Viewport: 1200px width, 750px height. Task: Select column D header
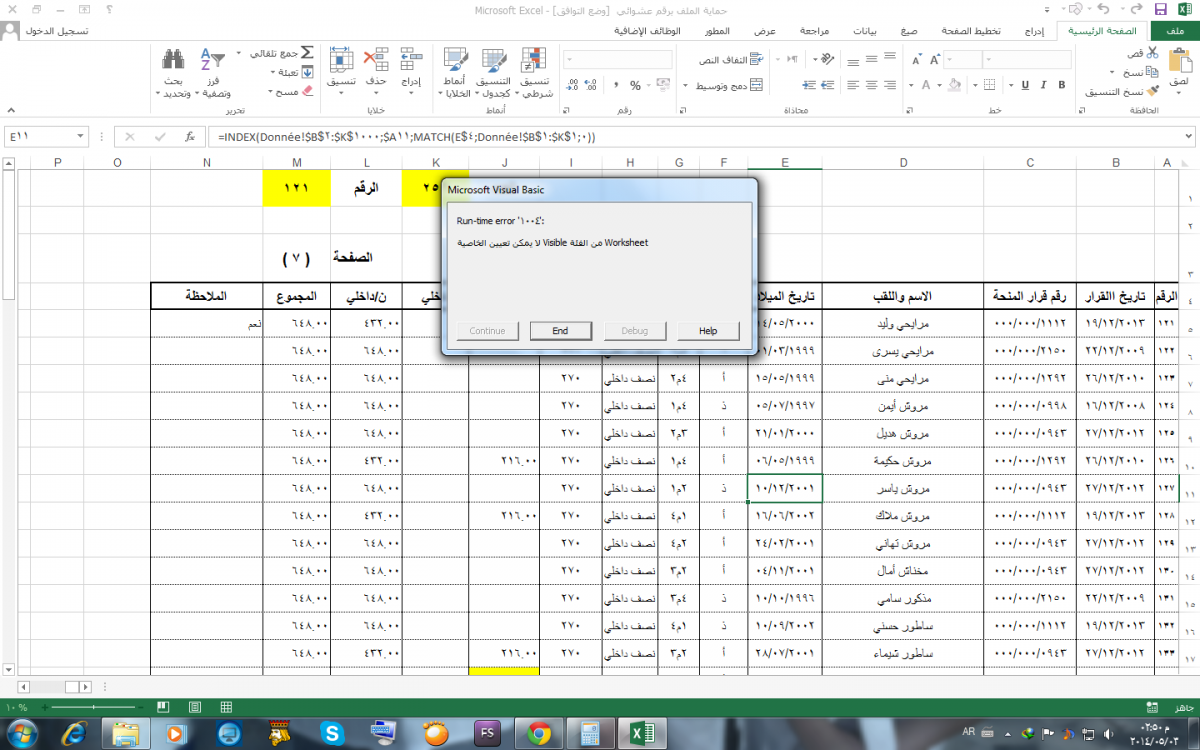tap(903, 162)
